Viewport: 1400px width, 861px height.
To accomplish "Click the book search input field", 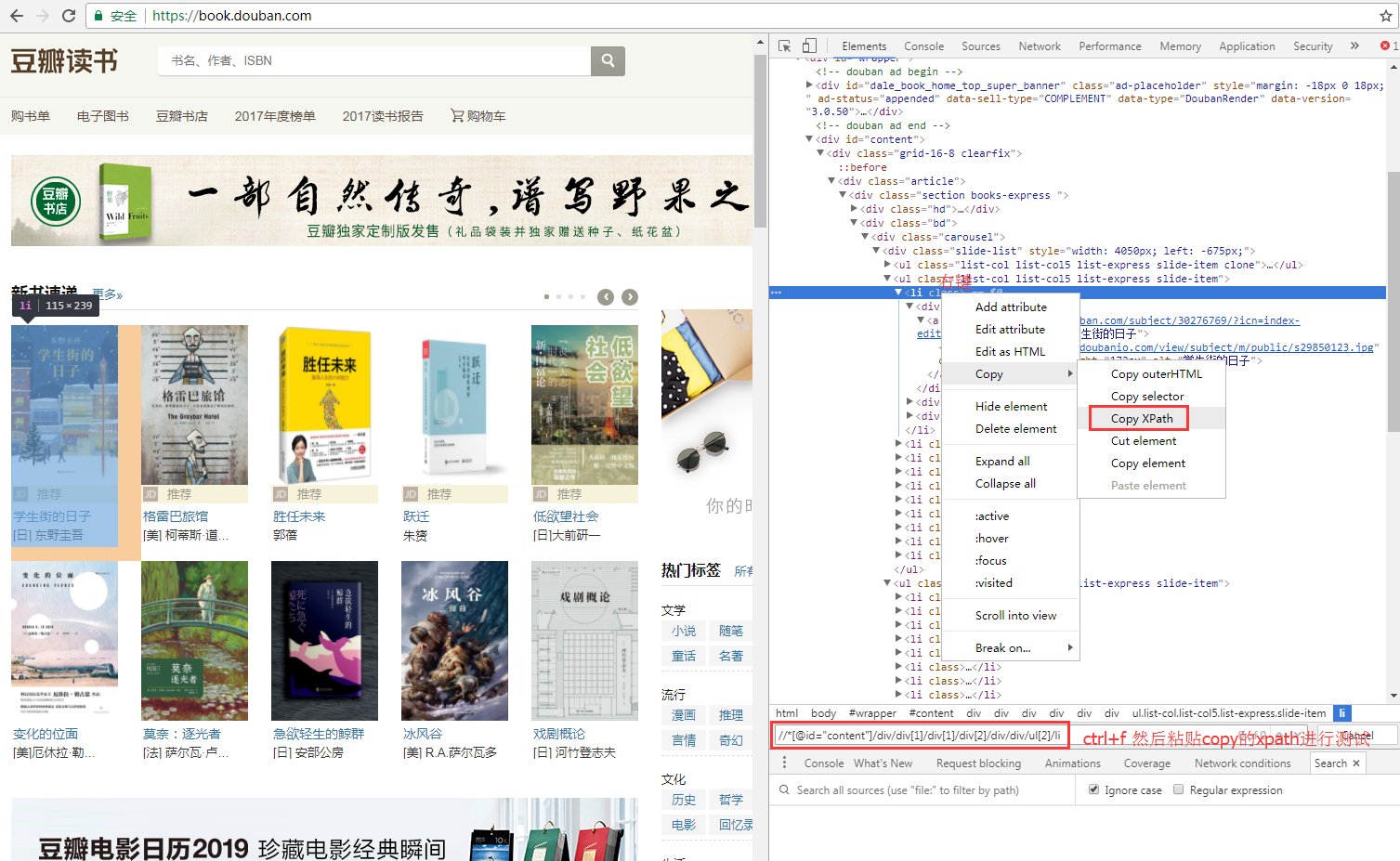I will pos(374,60).
